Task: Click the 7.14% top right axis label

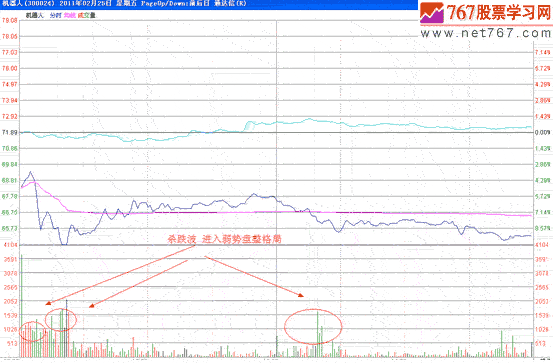Action: [542, 52]
